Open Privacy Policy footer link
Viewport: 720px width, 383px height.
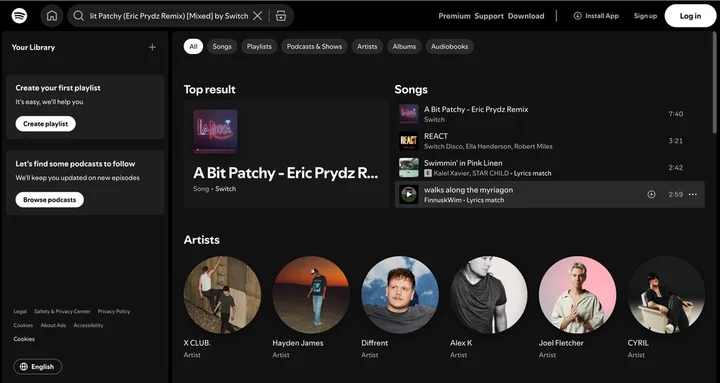pyautogui.click(x=114, y=311)
